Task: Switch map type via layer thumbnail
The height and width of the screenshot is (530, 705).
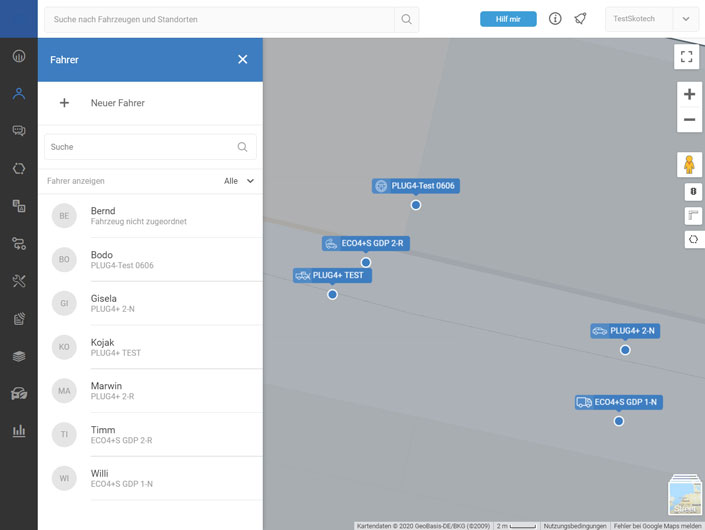Action: 685,496
